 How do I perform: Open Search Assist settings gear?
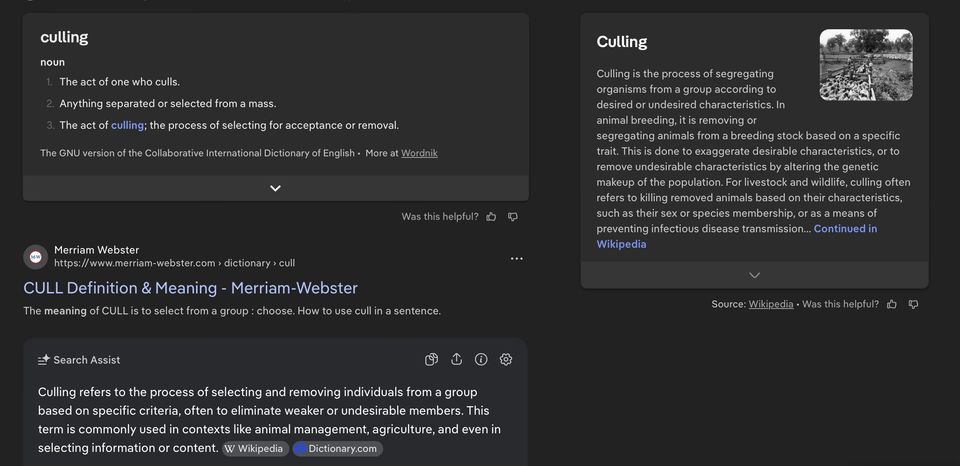(x=506, y=359)
